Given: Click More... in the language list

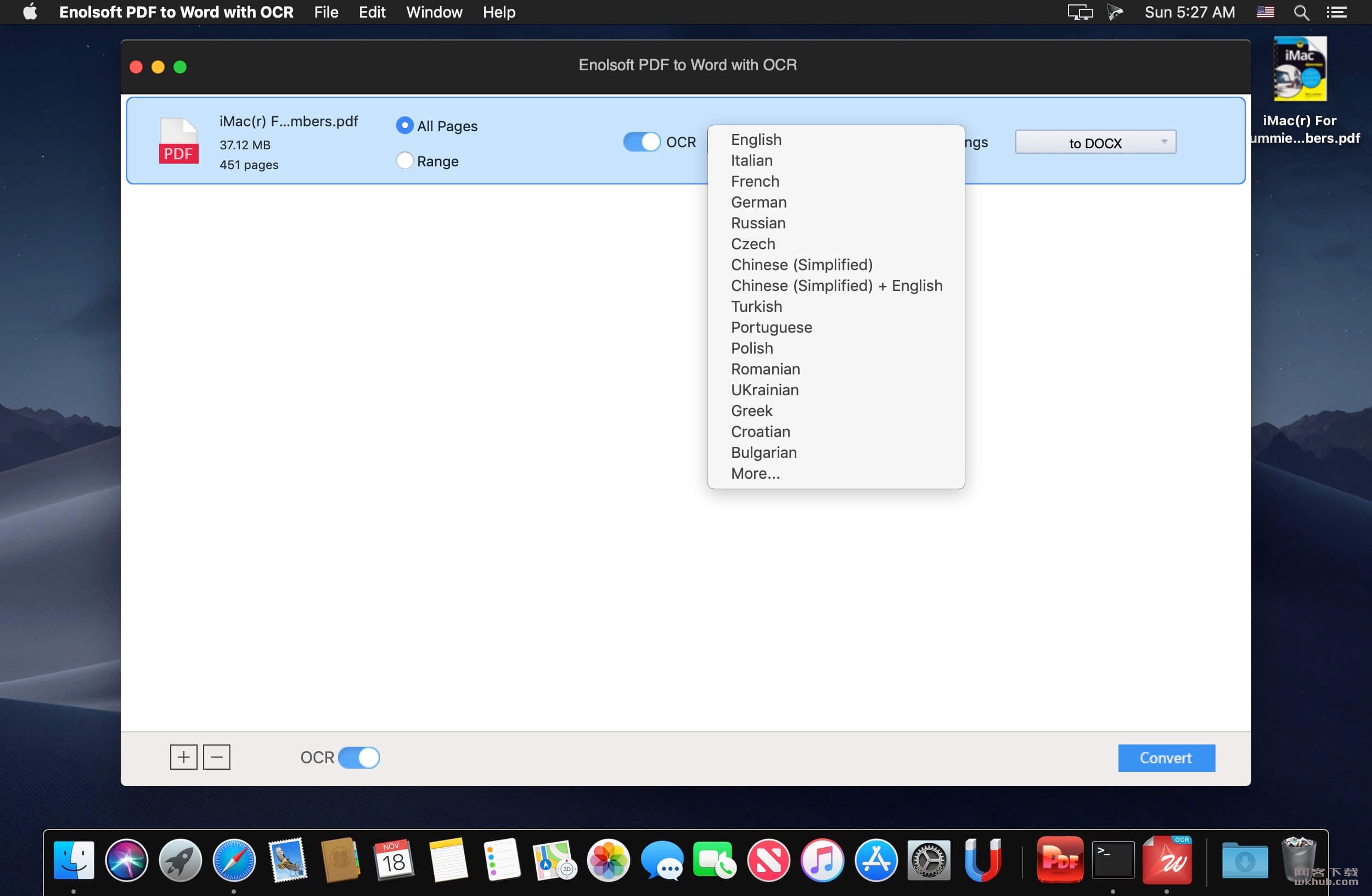Looking at the screenshot, I should [x=836, y=473].
